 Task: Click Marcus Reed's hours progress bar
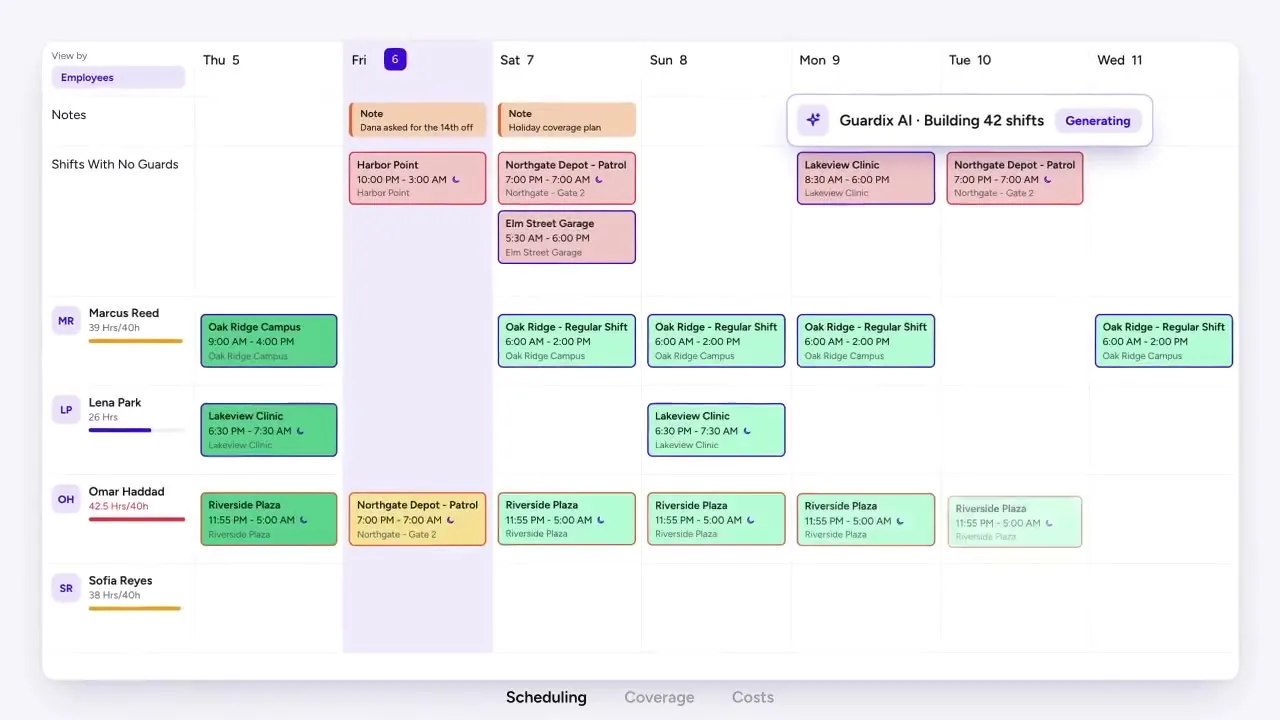coord(136,341)
